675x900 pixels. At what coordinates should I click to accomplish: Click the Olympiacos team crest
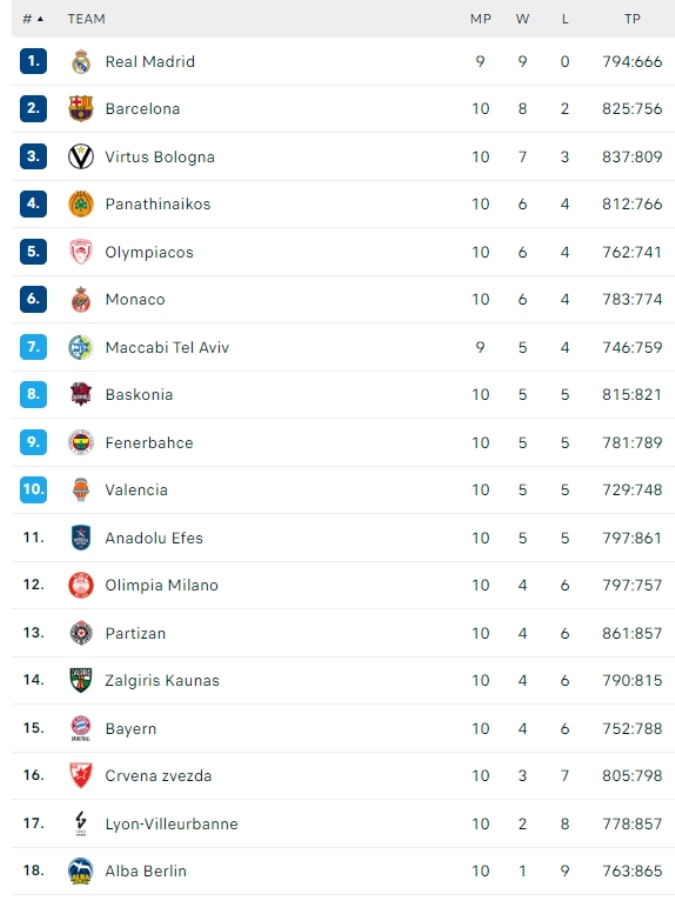point(81,252)
